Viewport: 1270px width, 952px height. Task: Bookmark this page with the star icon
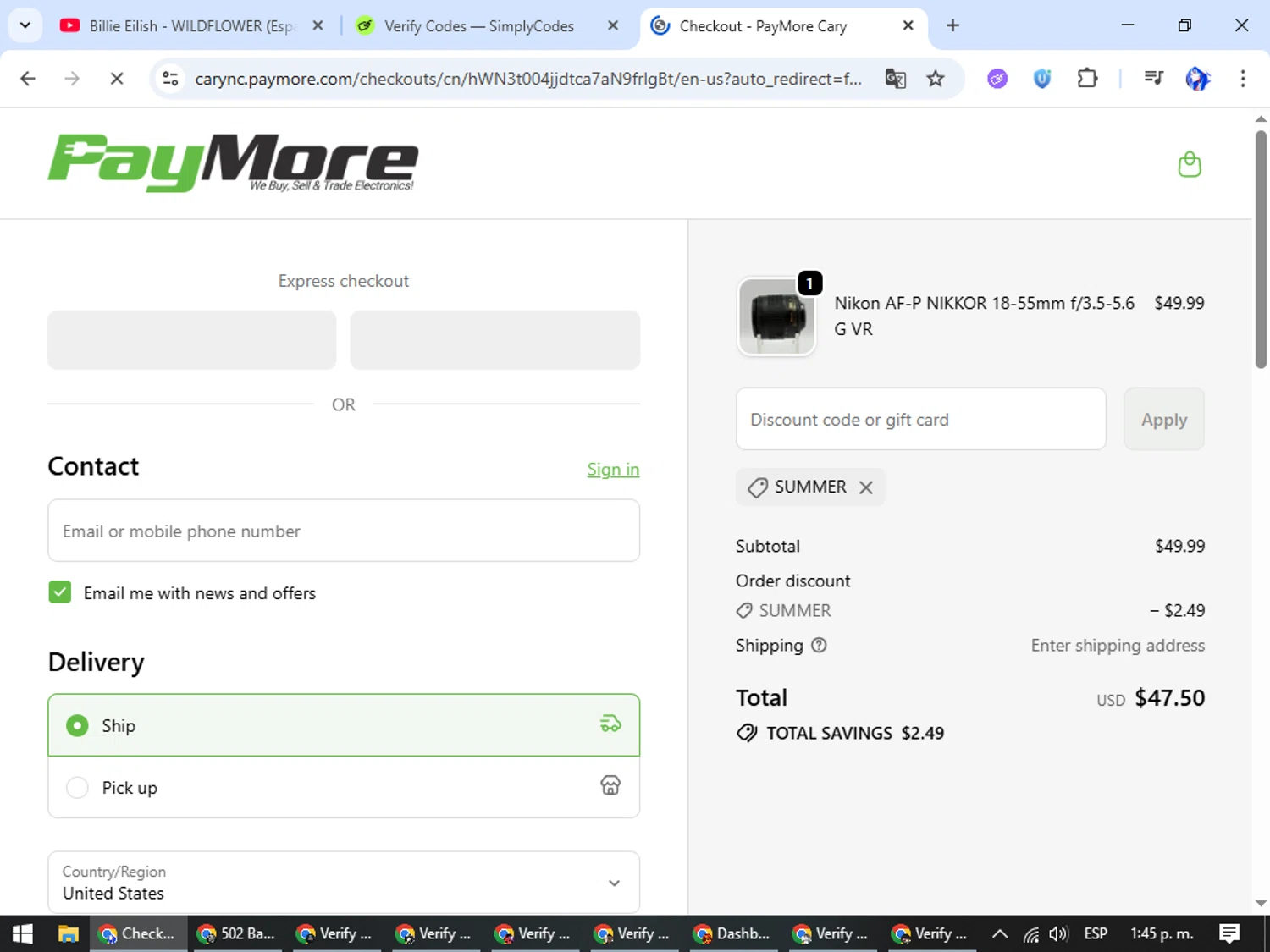pyautogui.click(x=935, y=79)
